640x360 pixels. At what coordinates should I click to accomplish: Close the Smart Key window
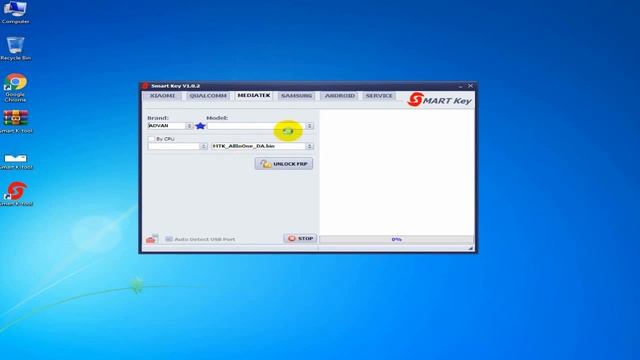click(x=470, y=86)
